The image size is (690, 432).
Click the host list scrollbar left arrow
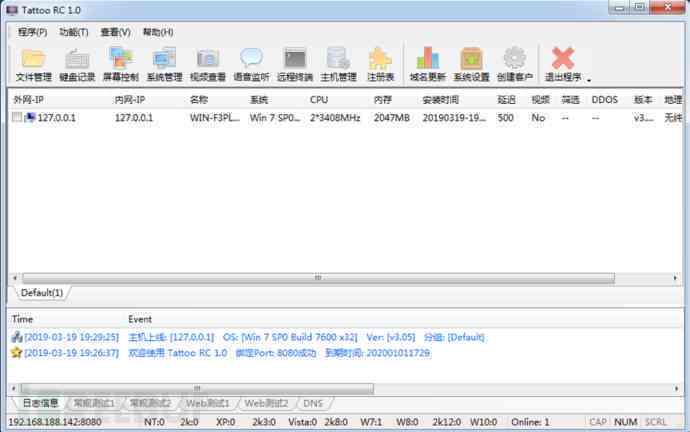pos(15,278)
